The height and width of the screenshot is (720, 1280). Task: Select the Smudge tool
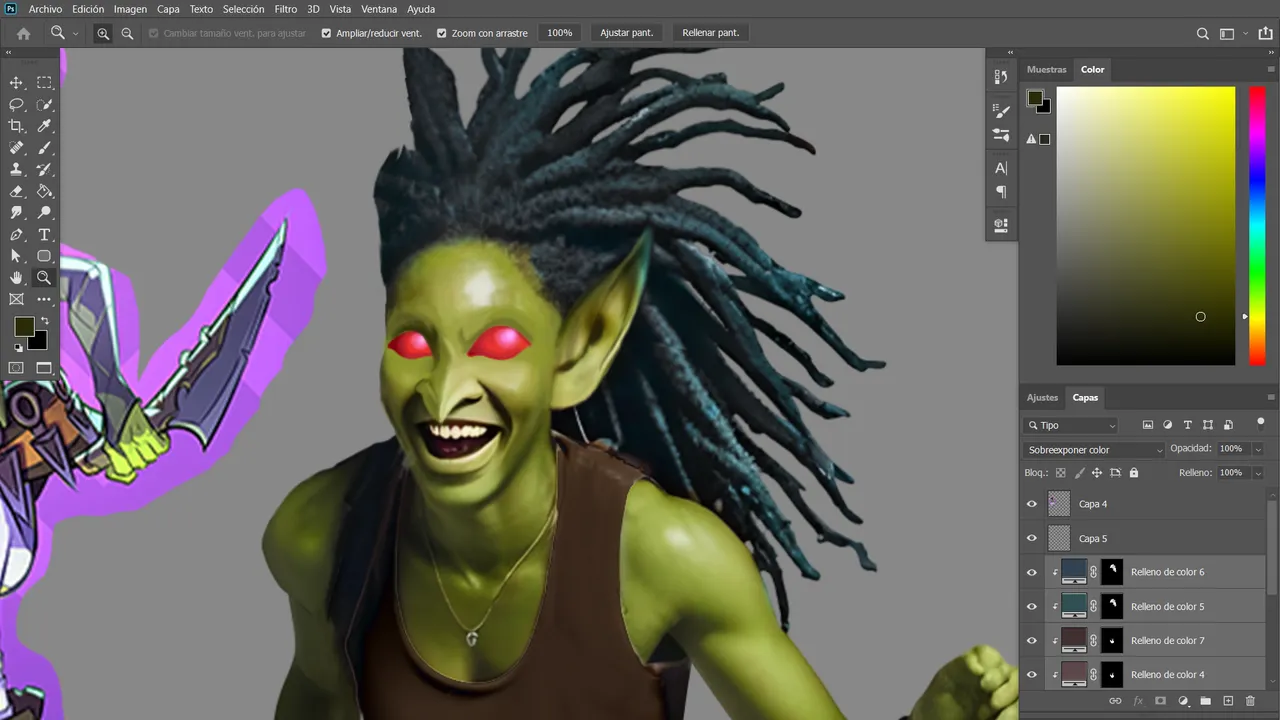(16, 213)
